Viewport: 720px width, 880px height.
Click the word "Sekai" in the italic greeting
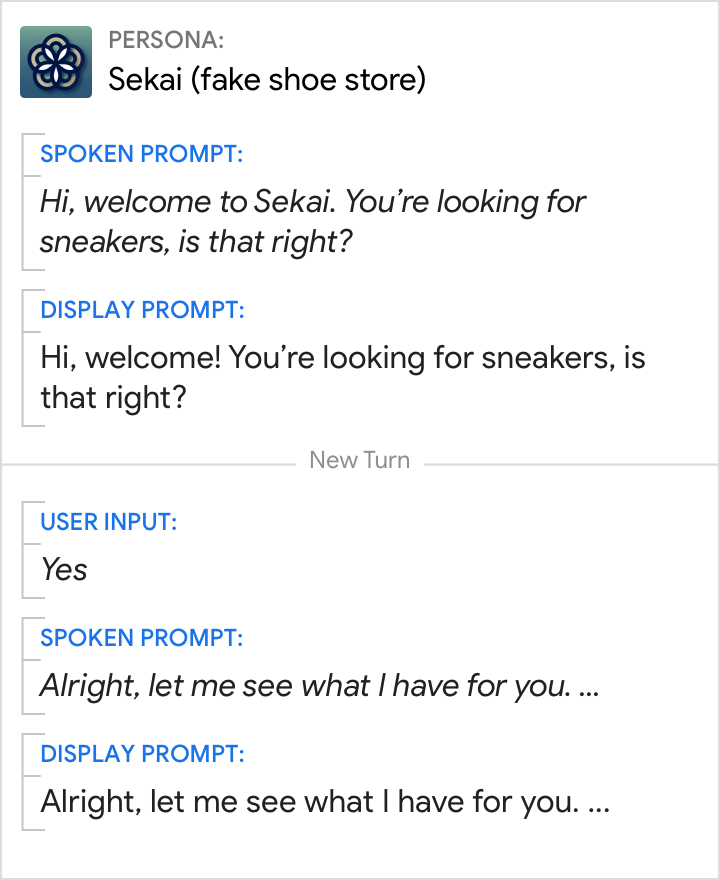tap(292, 202)
